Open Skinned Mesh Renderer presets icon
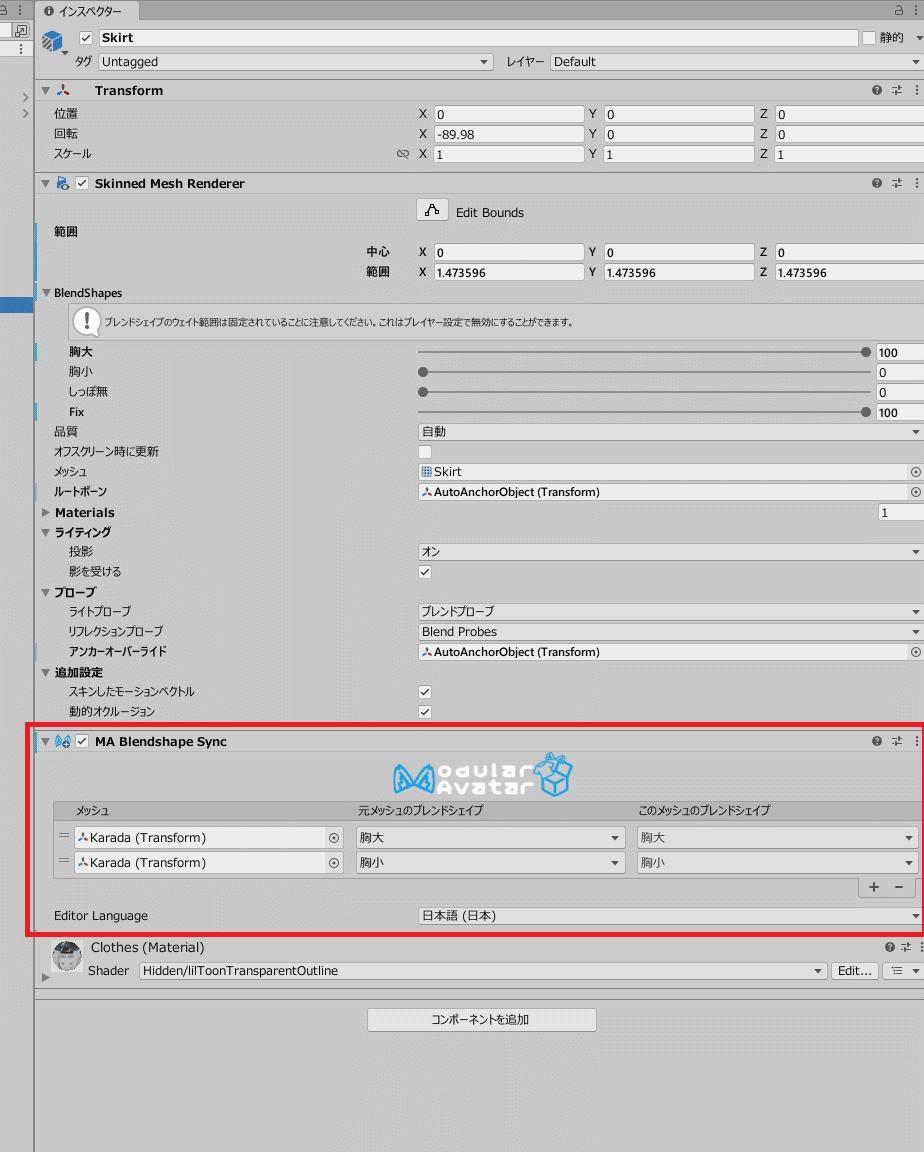 pyautogui.click(x=897, y=183)
